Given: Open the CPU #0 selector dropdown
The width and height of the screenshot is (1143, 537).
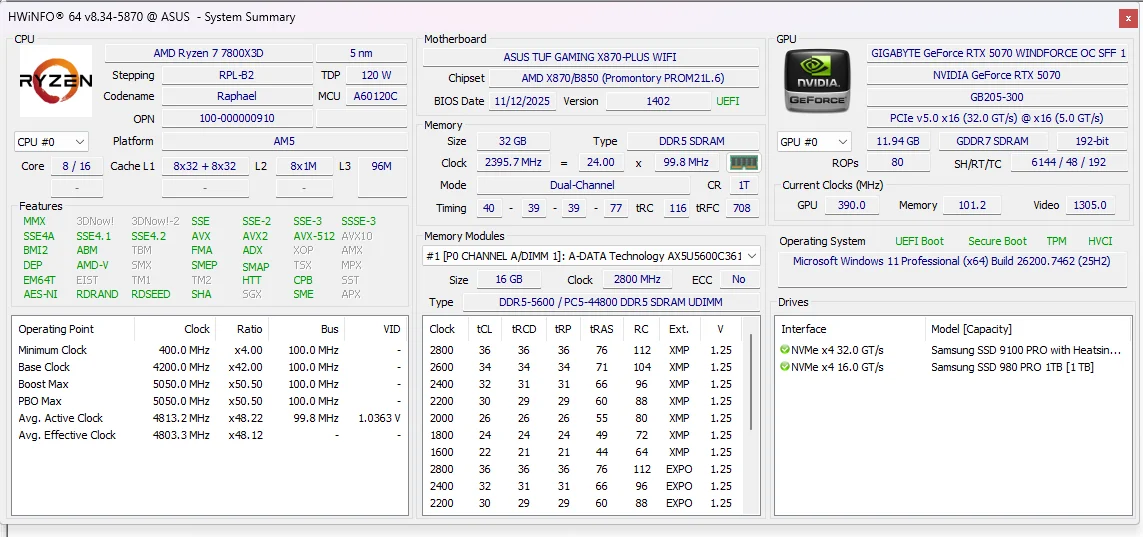Looking at the screenshot, I should pyautogui.click(x=51, y=141).
